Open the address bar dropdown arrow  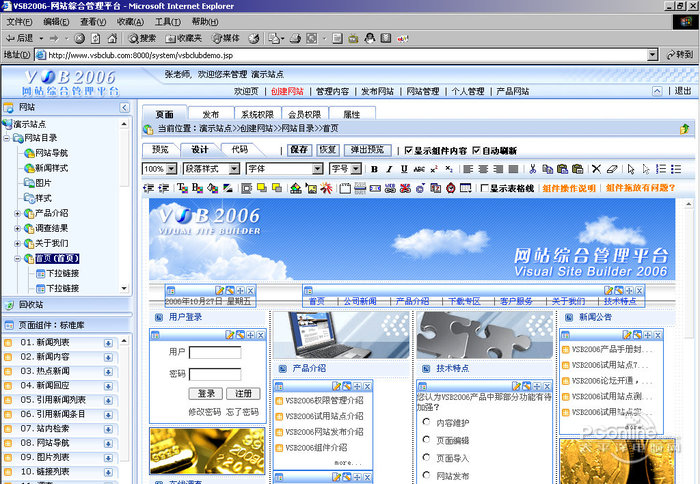tap(652, 55)
